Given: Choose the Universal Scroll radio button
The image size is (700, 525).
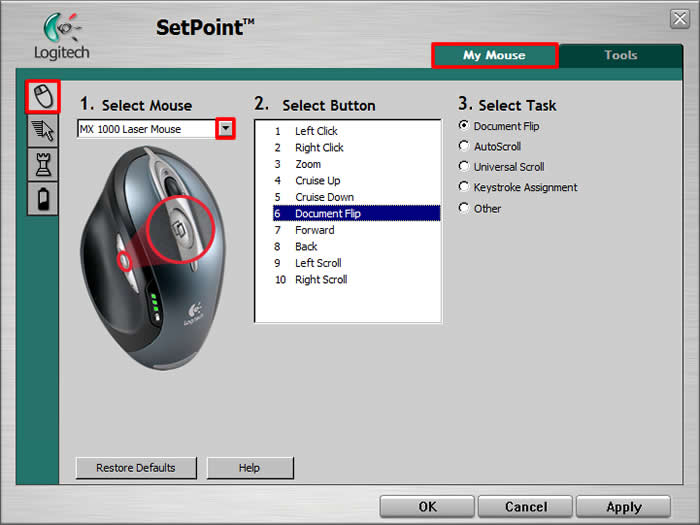Looking at the screenshot, I should click(464, 167).
